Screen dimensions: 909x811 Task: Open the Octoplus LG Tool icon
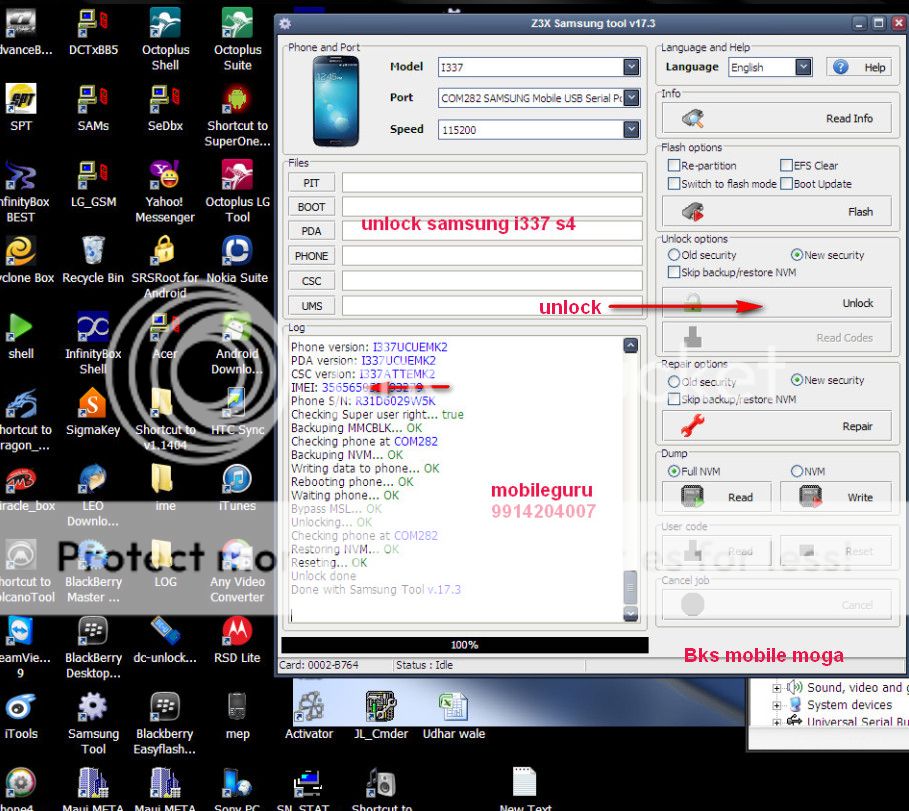click(x=237, y=191)
